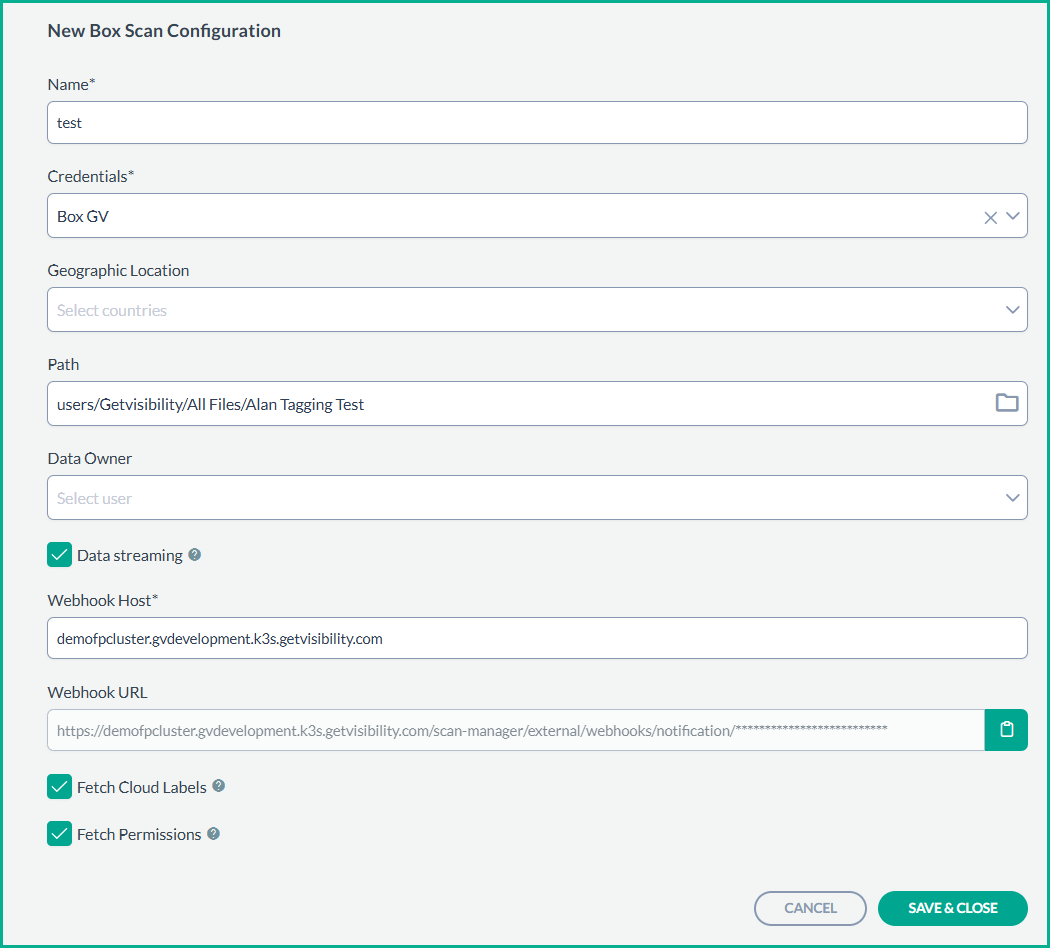Image resolution: width=1050 pixels, height=948 pixels.
Task: Click help icon beside Fetch Permissions
Action: click(213, 833)
